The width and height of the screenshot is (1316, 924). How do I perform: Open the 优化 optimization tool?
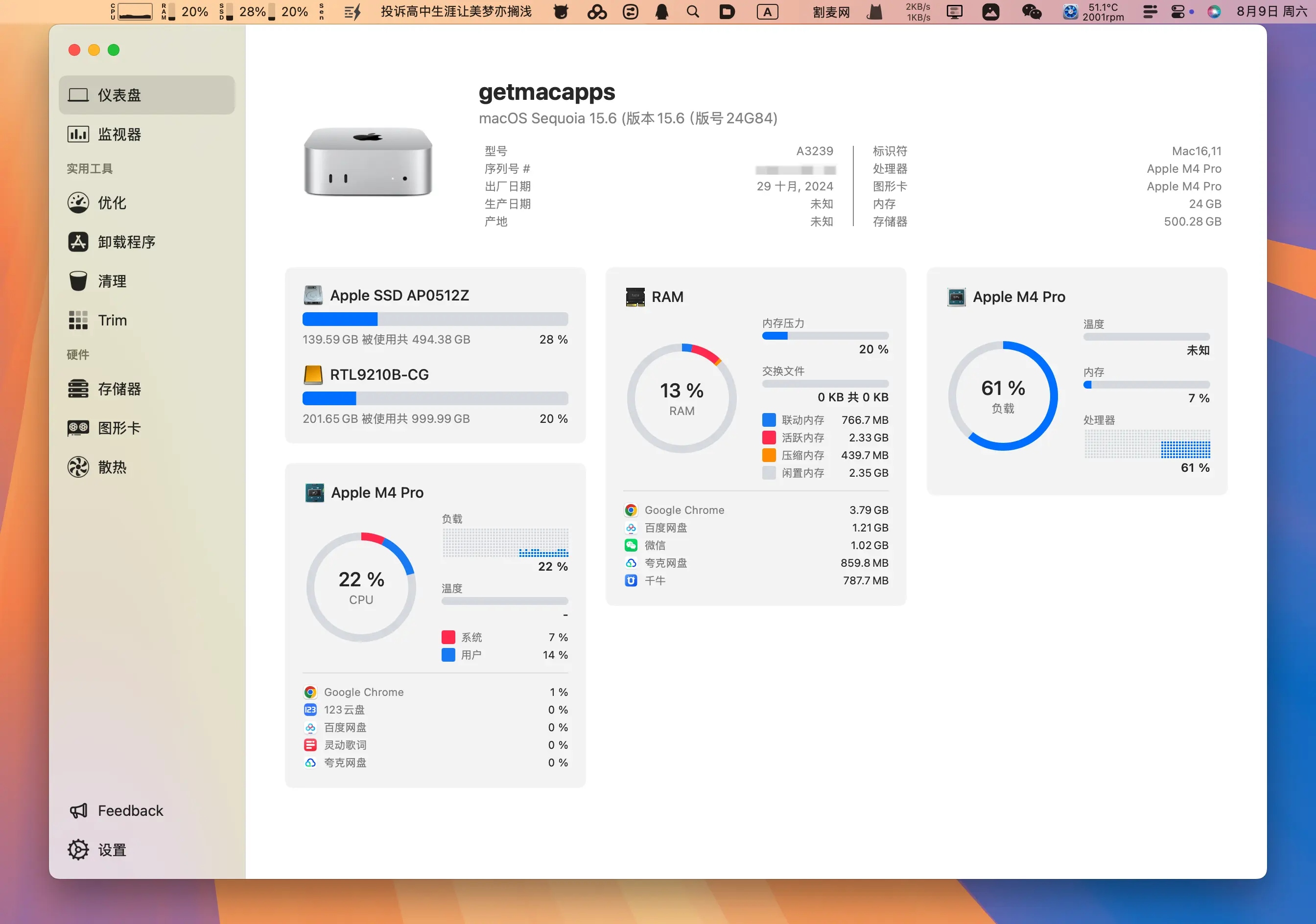pos(147,203)
